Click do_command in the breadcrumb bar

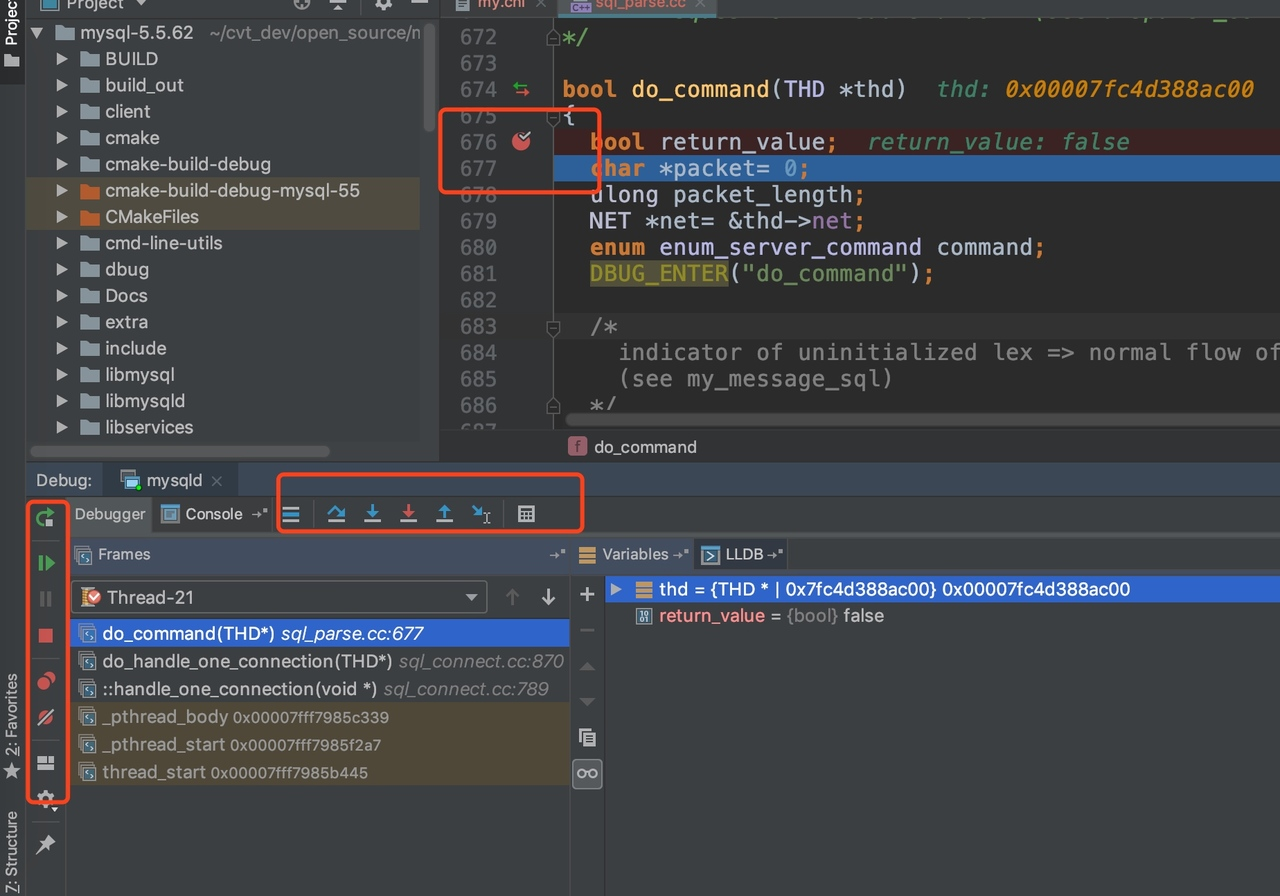(x=645, y=447)
